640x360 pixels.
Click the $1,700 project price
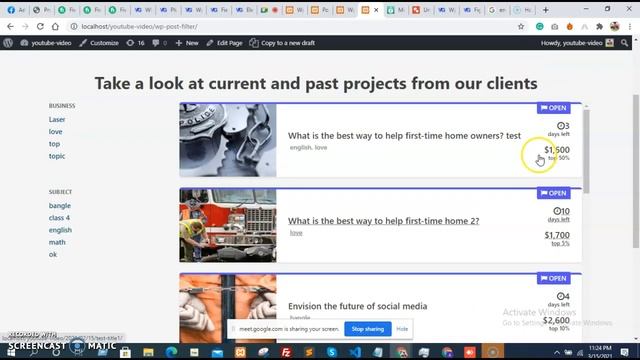pyautogui.click(x=557, y=235)
